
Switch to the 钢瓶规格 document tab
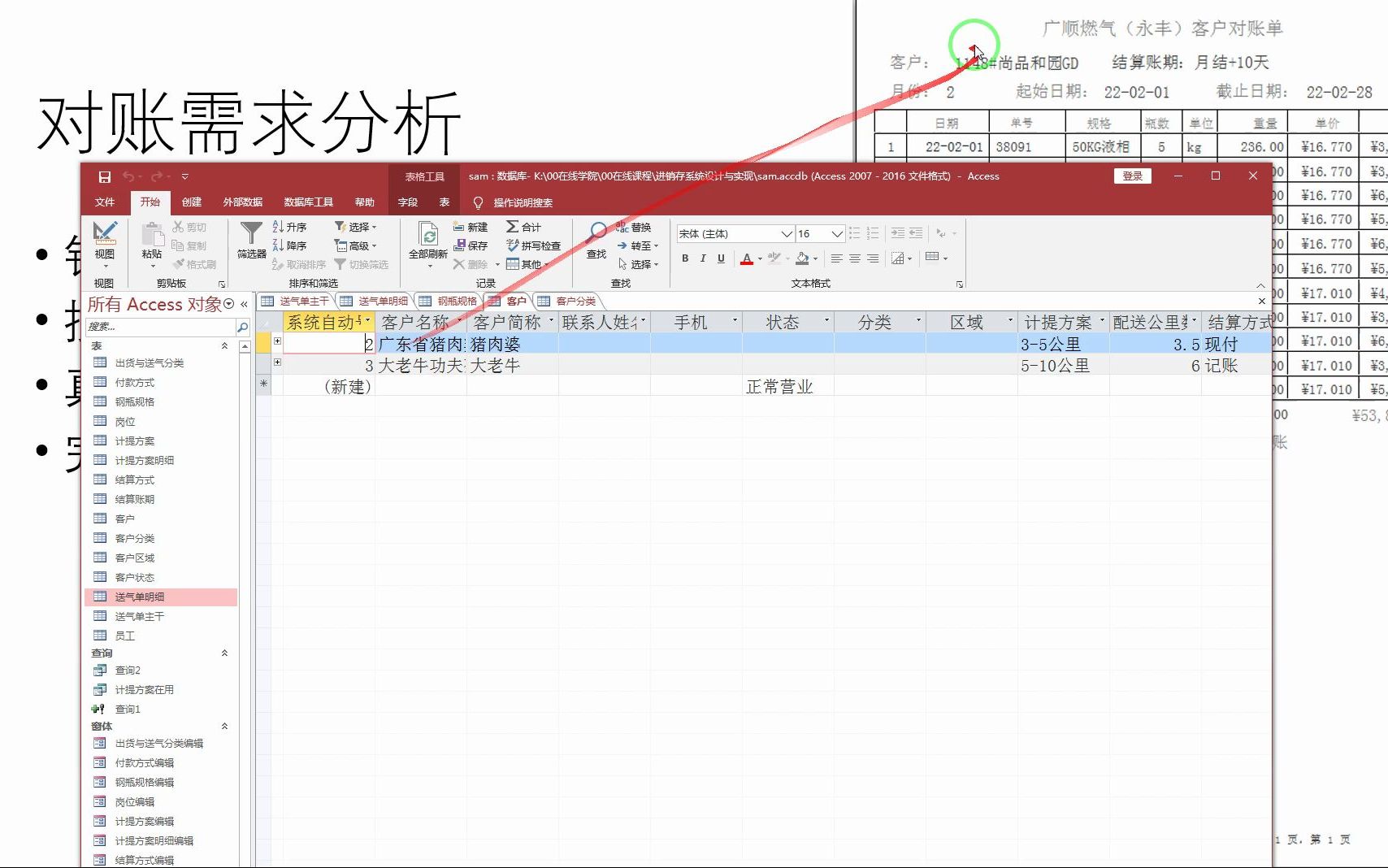(x=449, y=302)
